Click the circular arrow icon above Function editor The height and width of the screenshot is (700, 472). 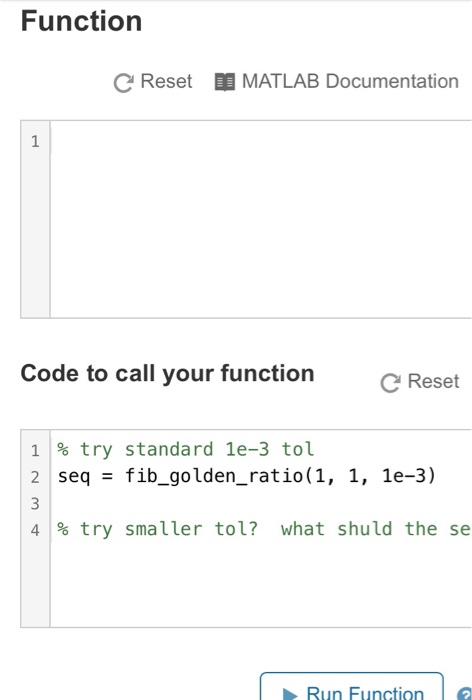123,83
